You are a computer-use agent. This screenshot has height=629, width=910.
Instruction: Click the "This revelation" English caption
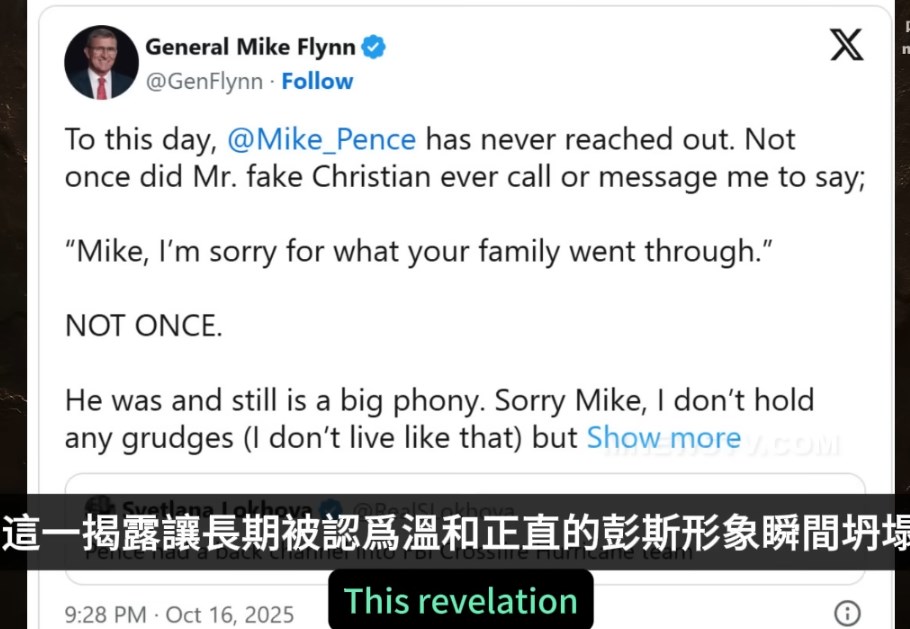[x=460, y=601]
